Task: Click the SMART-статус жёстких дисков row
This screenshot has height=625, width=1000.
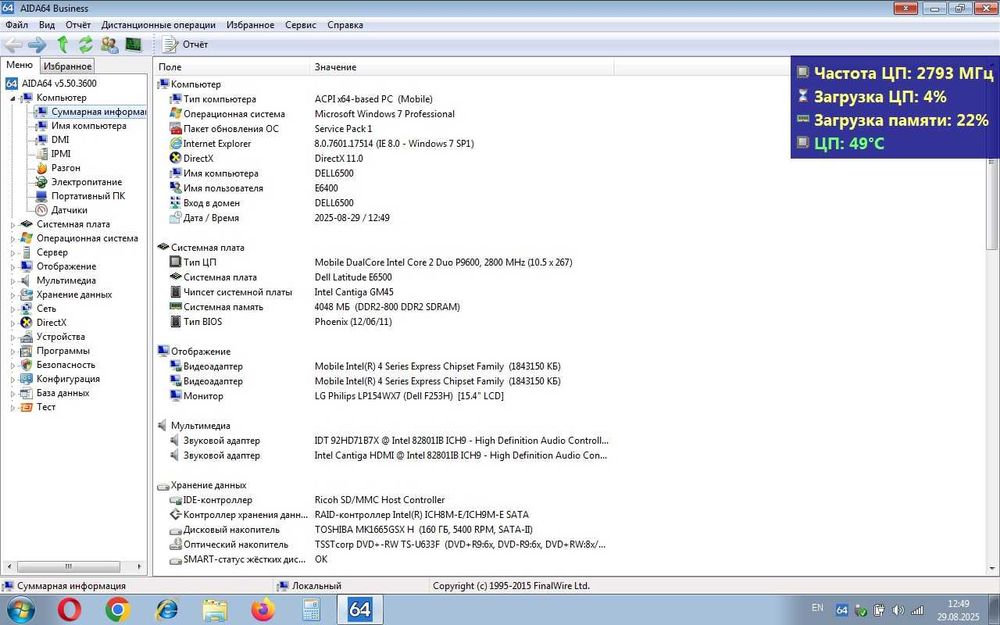Action: 249,559
